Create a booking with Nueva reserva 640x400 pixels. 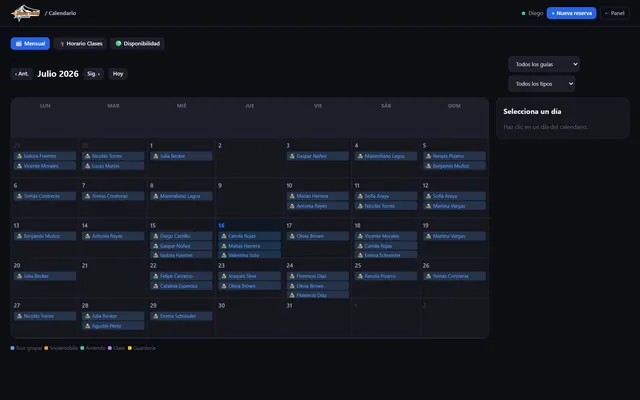click(x=571, y=13)
